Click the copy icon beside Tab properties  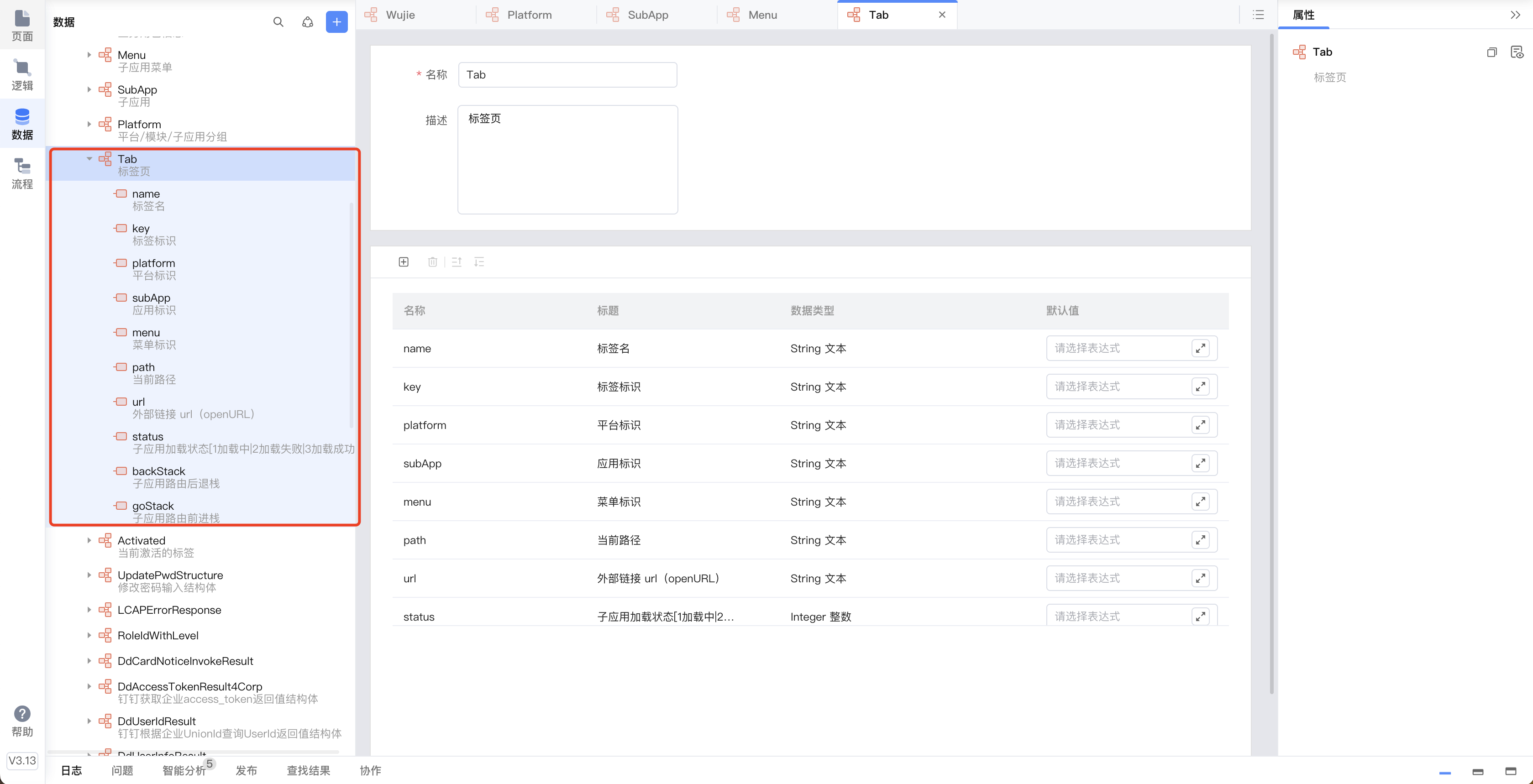pos(1491,52)
